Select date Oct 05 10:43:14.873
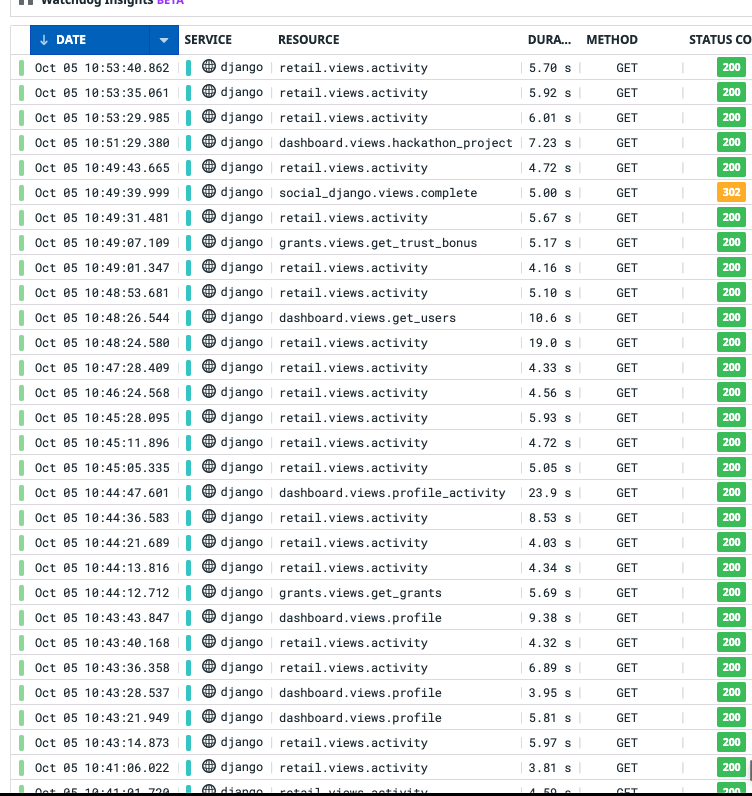Image resolution: width=752 pixels, height=796 pixels. pyautogui.click(x=102, y=743)
